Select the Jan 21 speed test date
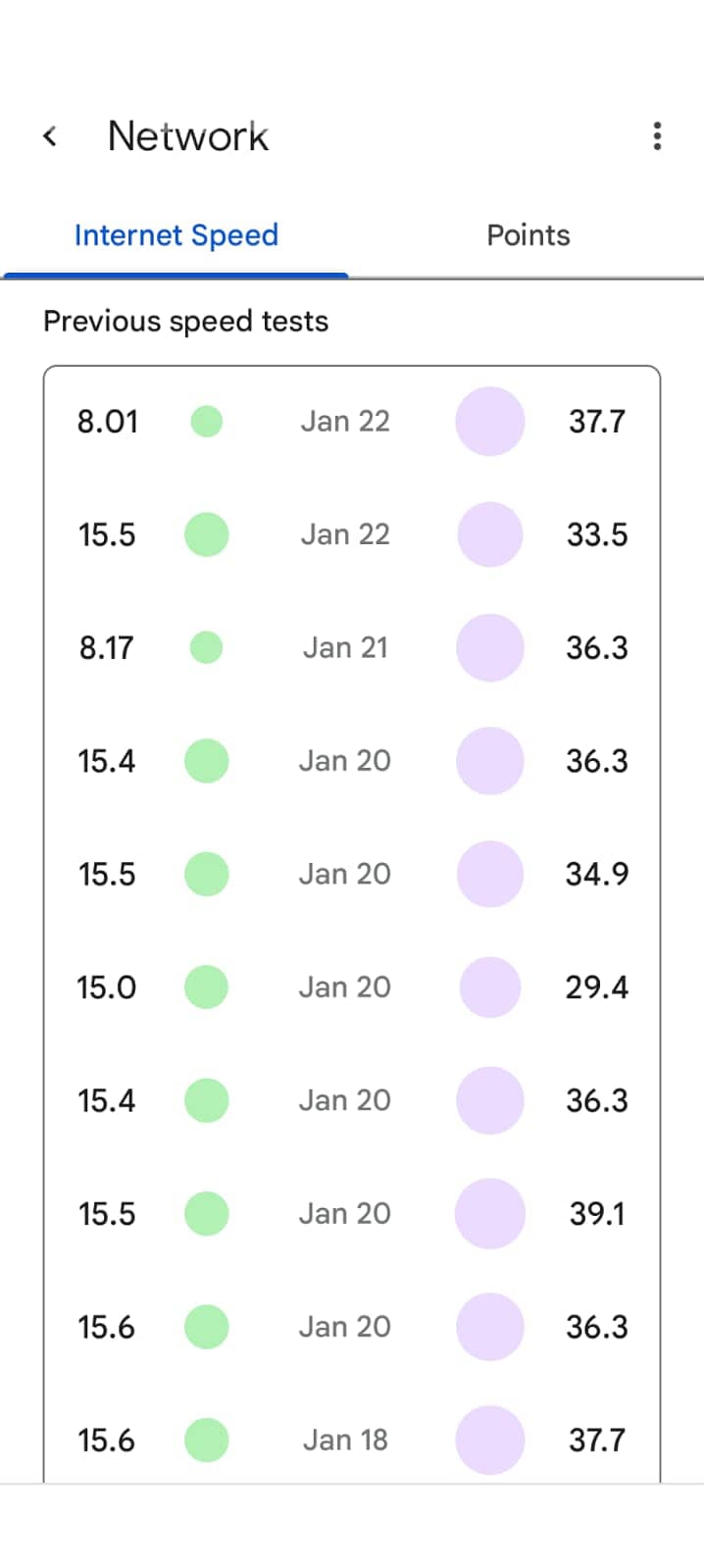Viewport: 704px width, 1568px height. tap(345, 647)
